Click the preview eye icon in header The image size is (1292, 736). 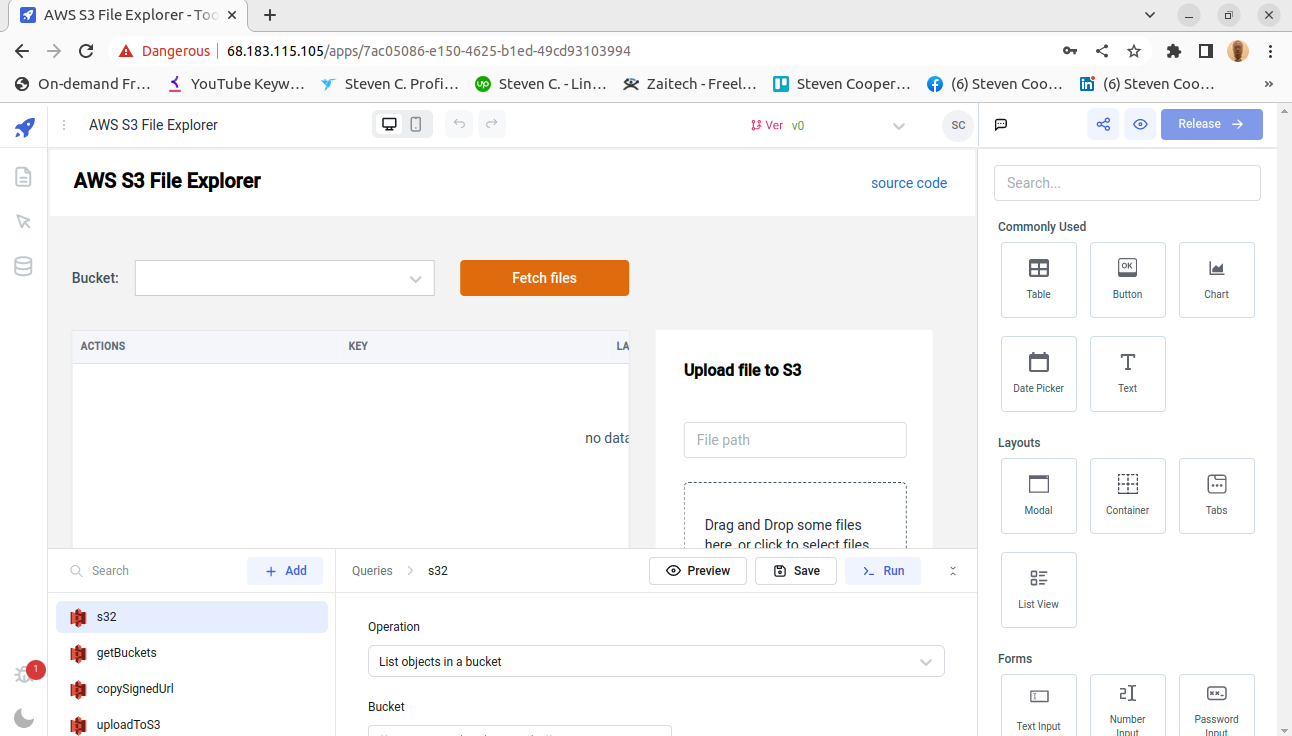pyautogui.click(x=1139, y=124)
